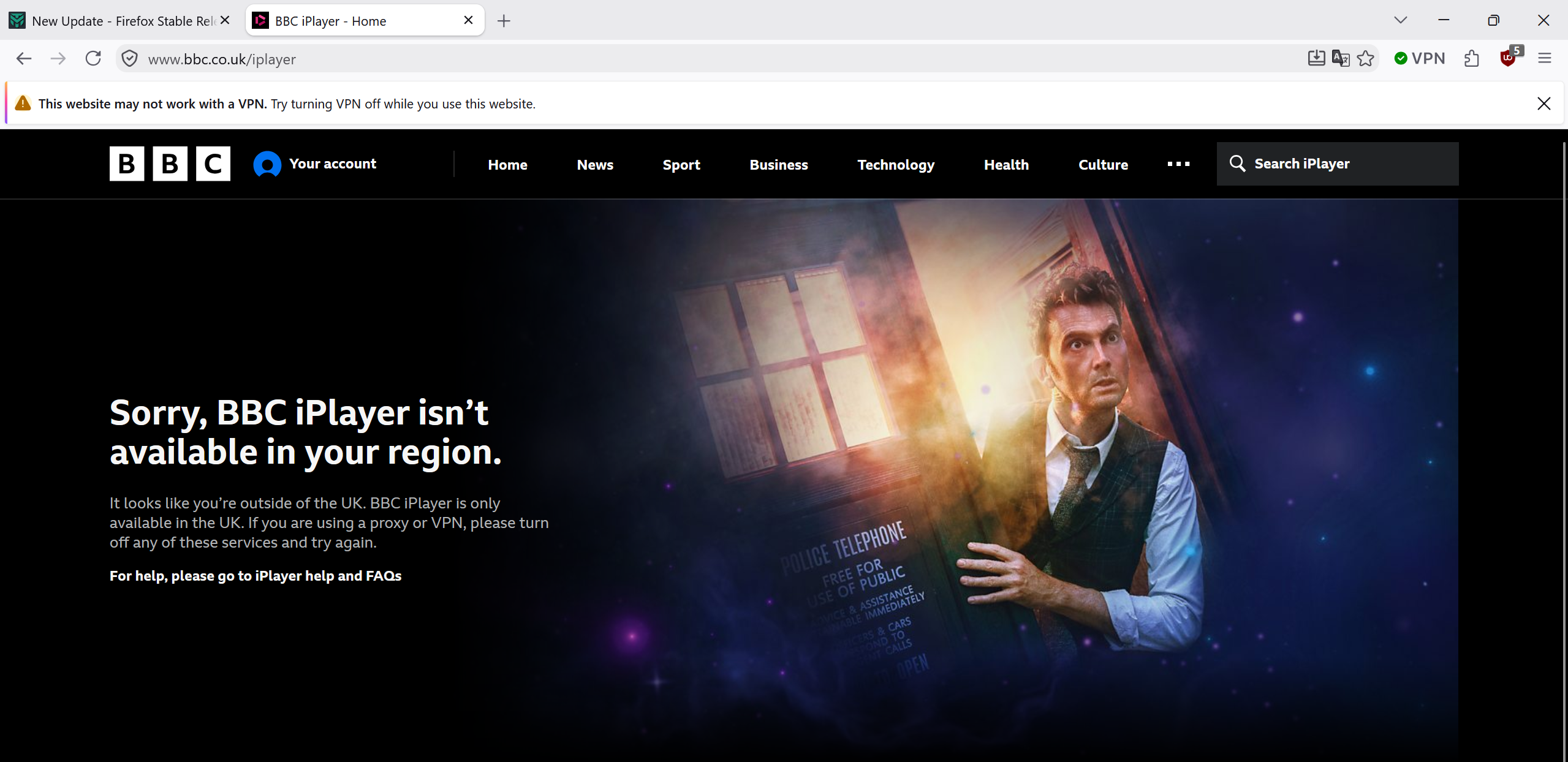Focus the Search iPlayer field

click(1338, 164)
